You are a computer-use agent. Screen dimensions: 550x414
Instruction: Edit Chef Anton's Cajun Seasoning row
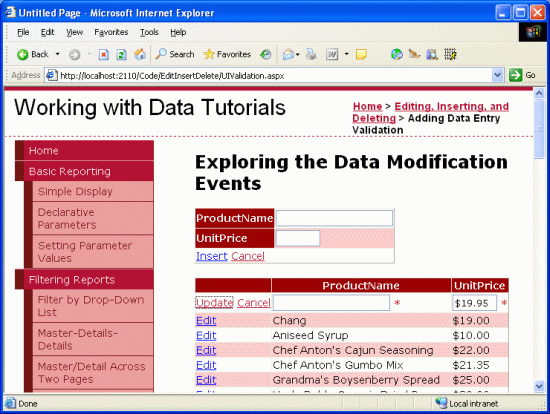(x=206, y=350)
